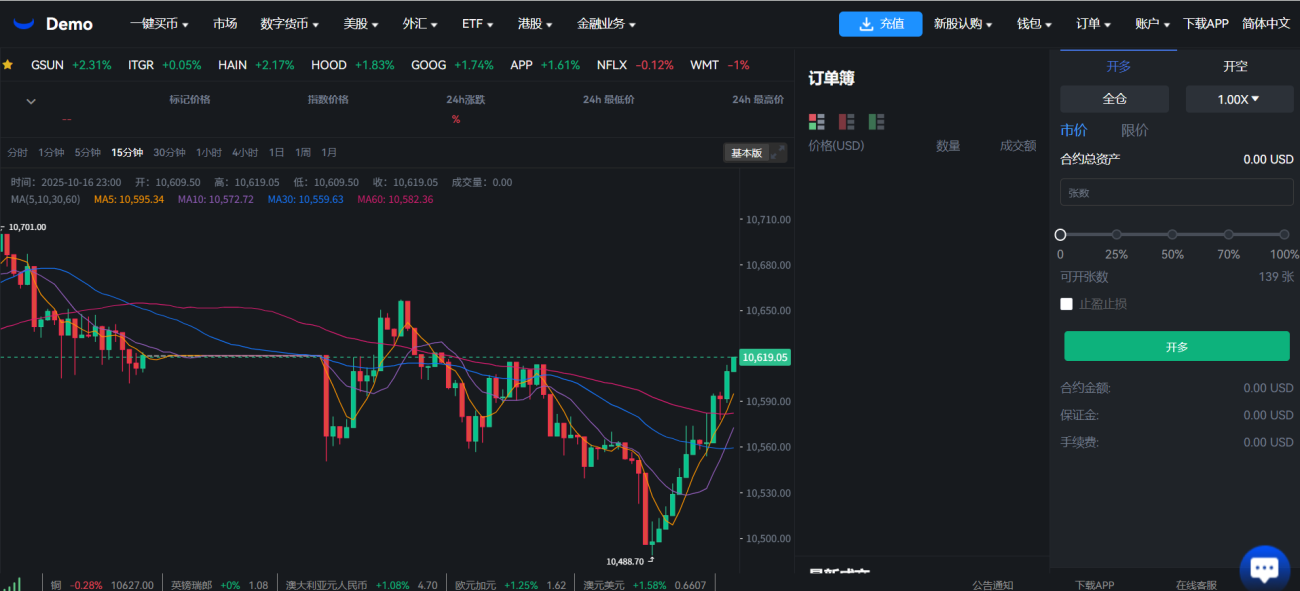
Task: Click the yellow favorites star icon
Action: click(x=8, y=65)
